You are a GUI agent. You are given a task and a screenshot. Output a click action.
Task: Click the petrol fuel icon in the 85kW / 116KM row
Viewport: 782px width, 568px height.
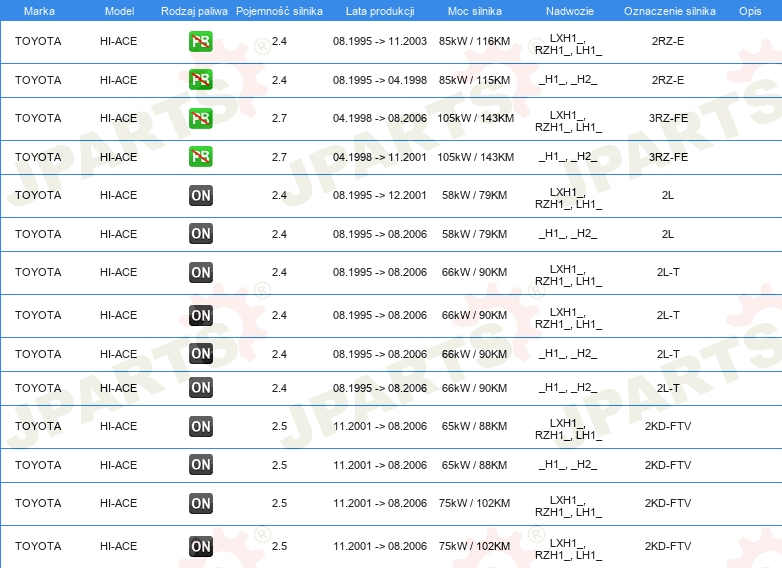(x=201, y=41)
